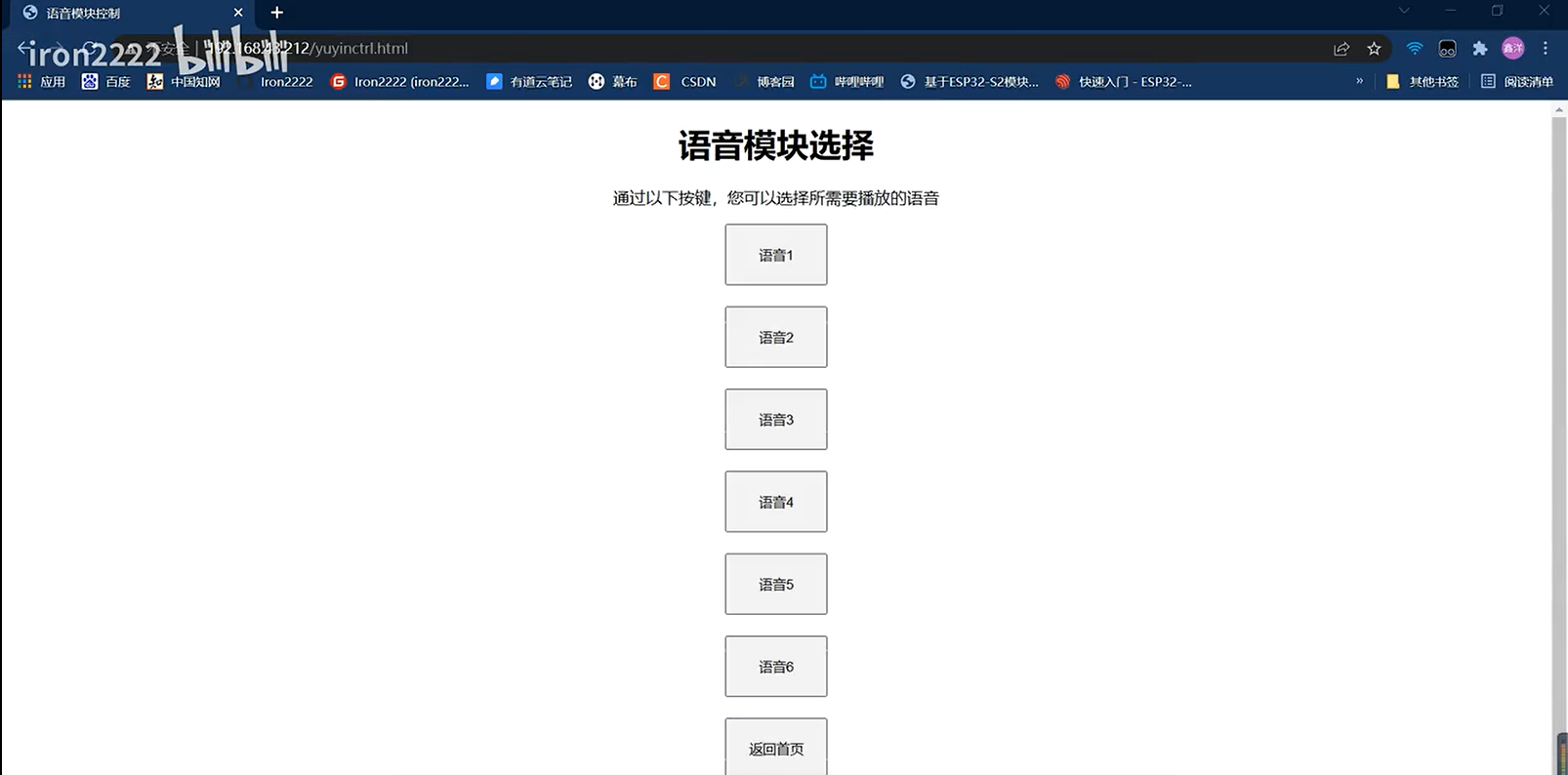
Task: Open the Chrome three-dot menu
Action: tap(1546, 49)
